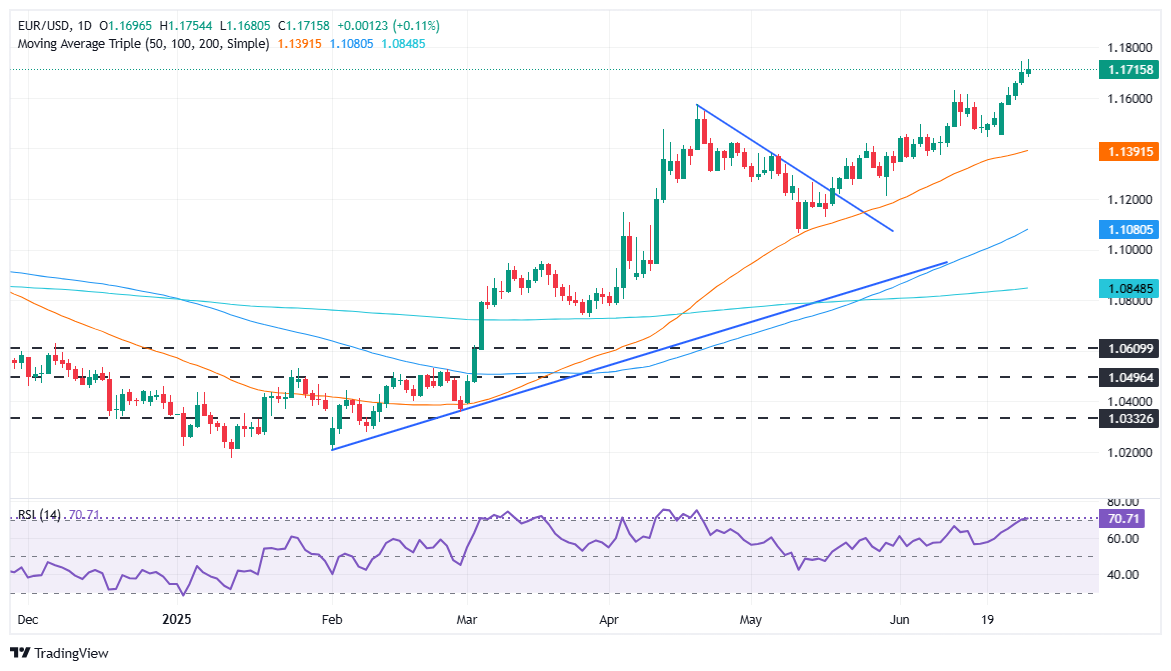Click the 19 date label on the axis
Viewport: 1171px width, 671px height.
(986, 620)
